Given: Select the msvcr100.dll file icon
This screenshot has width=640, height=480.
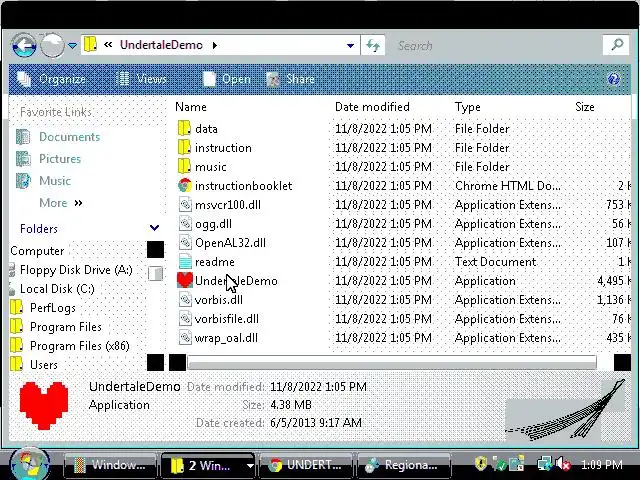Looking at the screenshot, I should click(185, 204).
